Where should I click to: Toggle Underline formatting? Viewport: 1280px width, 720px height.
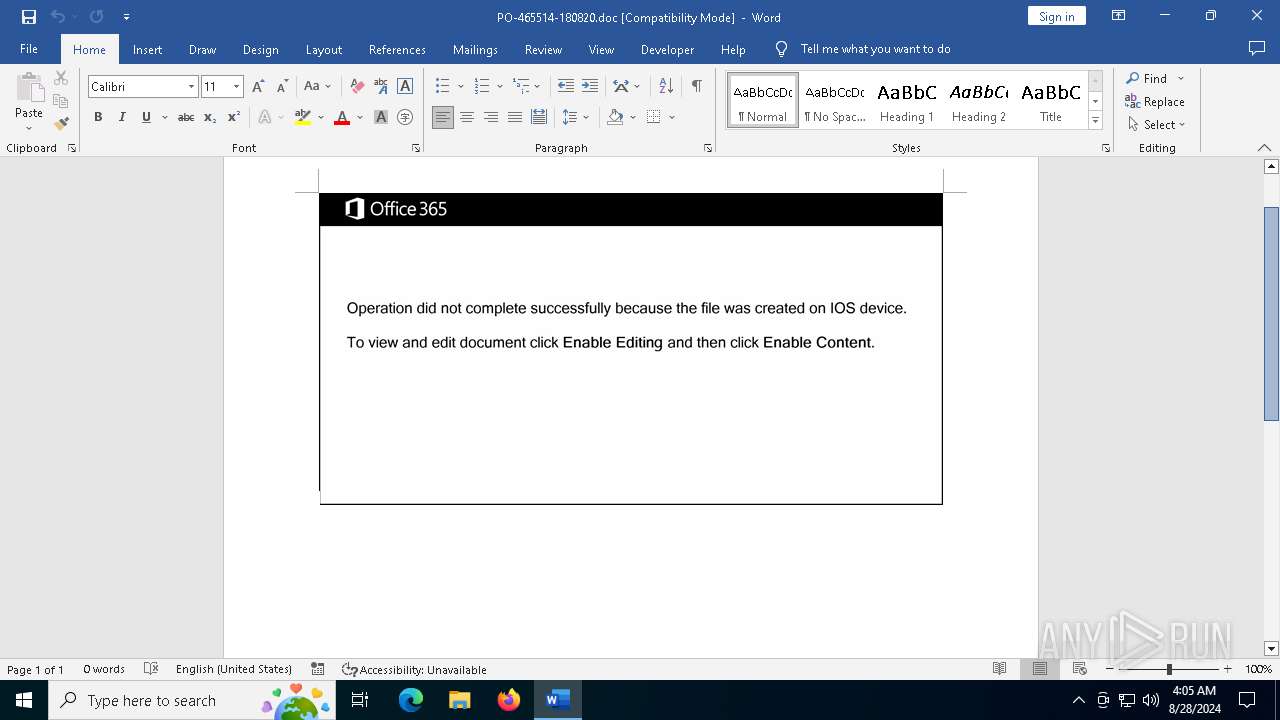point(146,117)
